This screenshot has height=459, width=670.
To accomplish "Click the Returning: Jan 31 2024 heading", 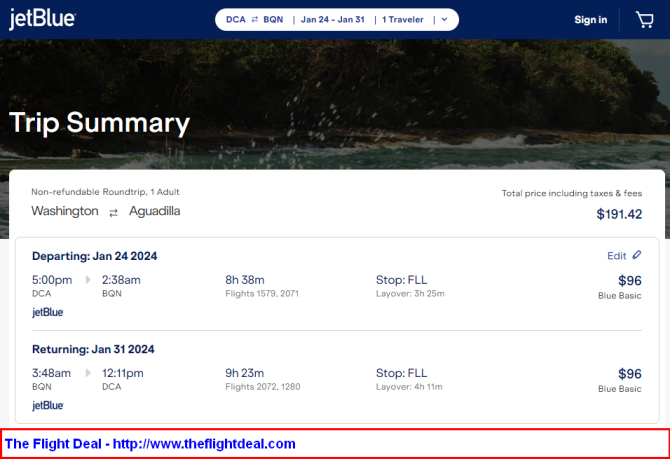I will tap(93, 349).
